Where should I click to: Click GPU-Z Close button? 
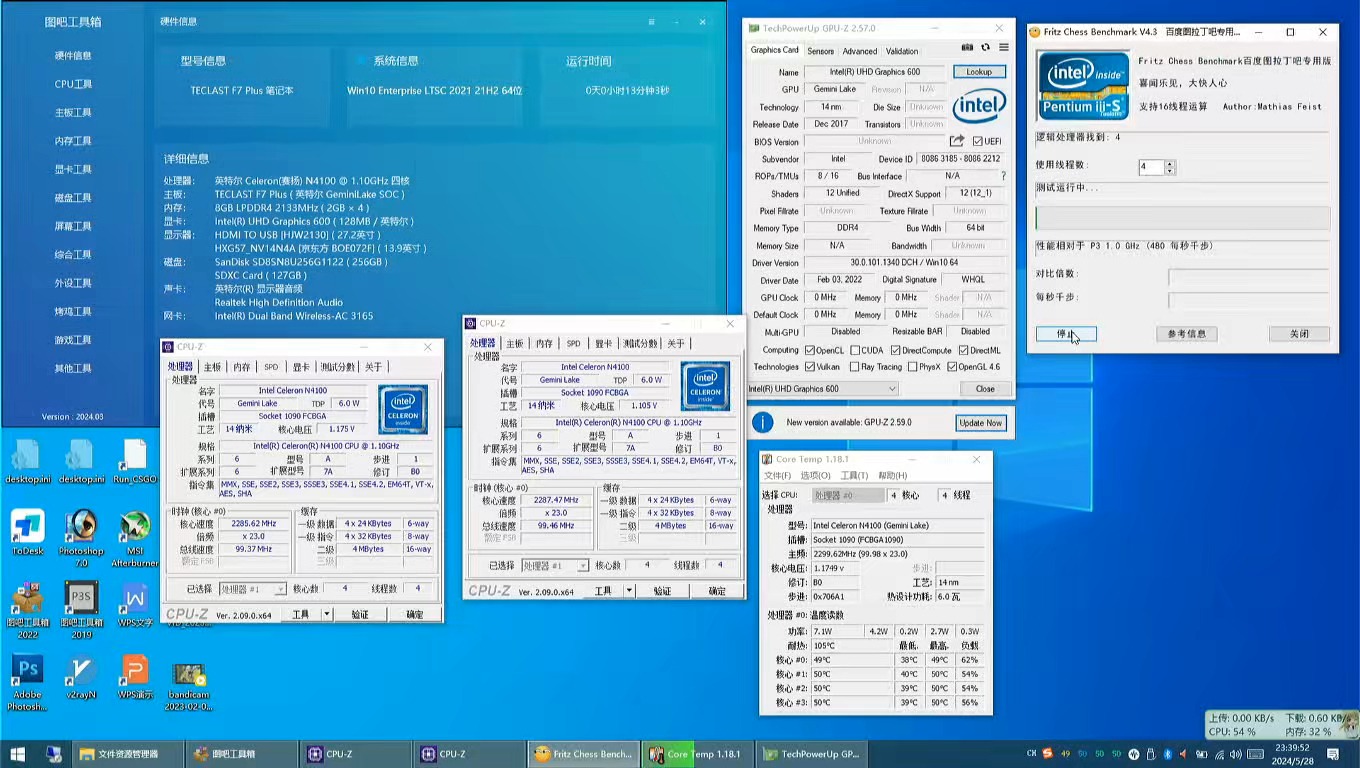(985, 388)
